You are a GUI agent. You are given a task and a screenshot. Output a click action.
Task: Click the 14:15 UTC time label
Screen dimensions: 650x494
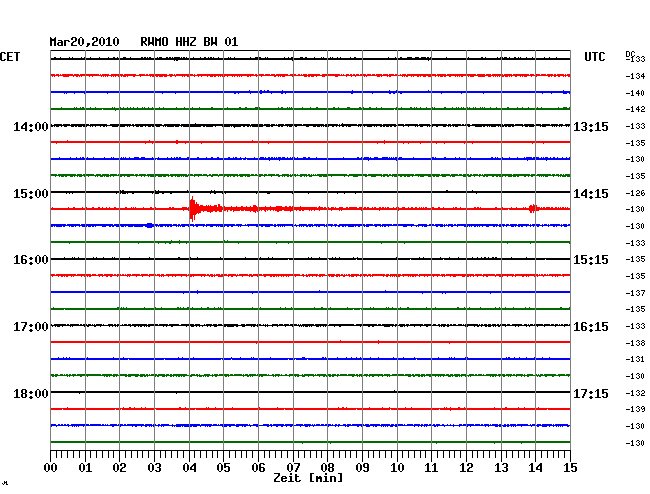pos(591,194)
